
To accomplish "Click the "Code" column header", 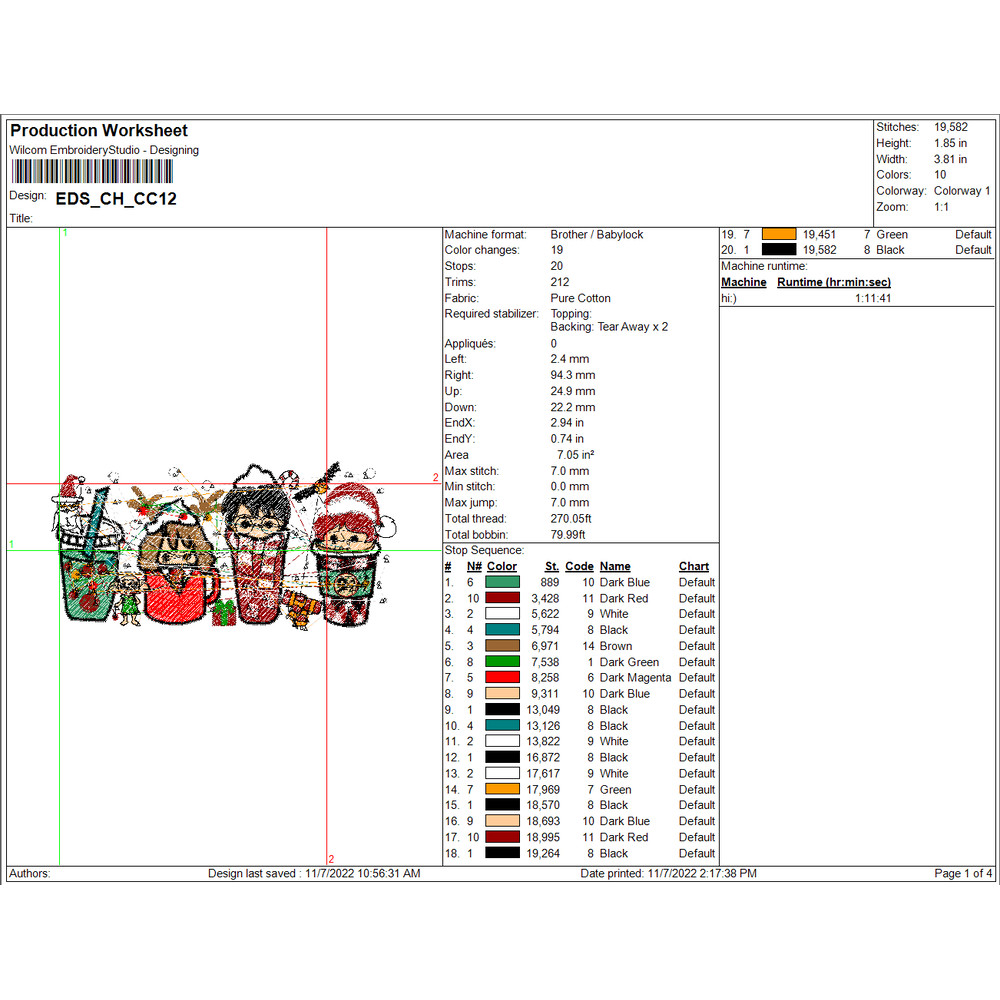I will pos(579,567).
